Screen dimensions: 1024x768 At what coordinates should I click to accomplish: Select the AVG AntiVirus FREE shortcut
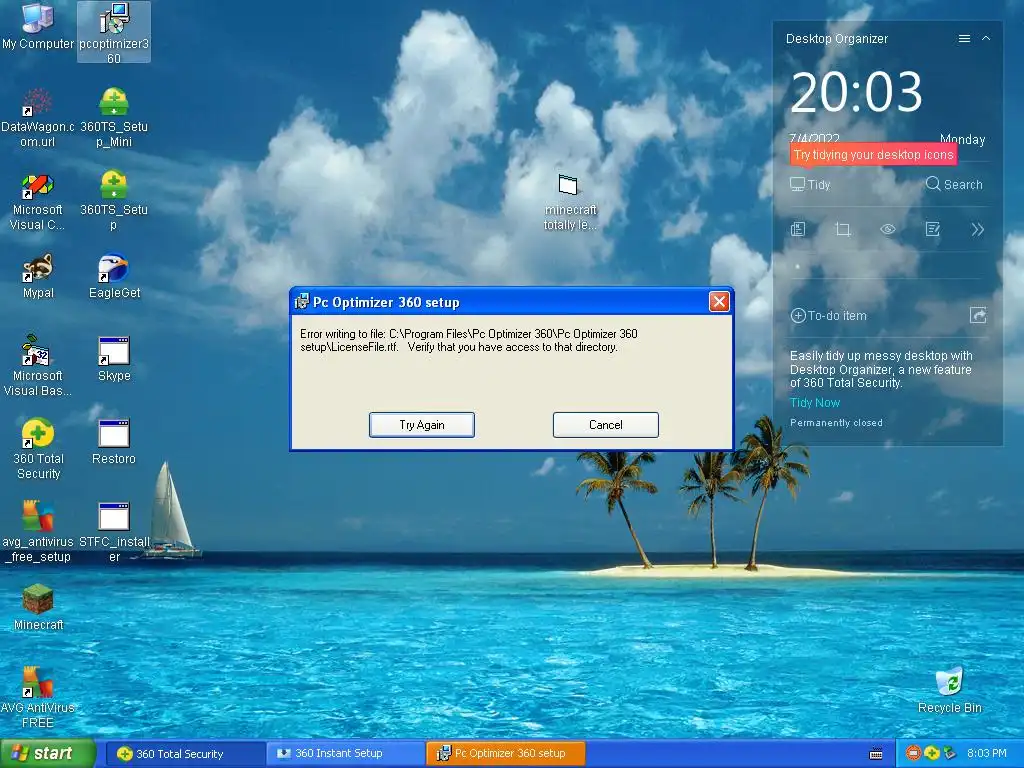[37, 697]
